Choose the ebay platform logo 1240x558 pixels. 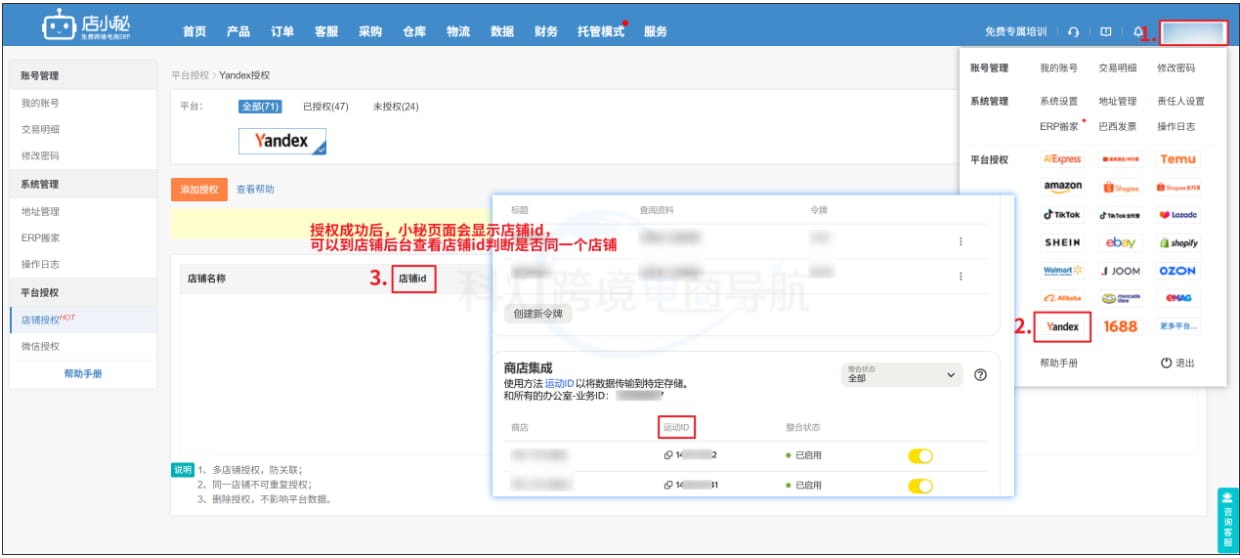(x=1120, y=242)
